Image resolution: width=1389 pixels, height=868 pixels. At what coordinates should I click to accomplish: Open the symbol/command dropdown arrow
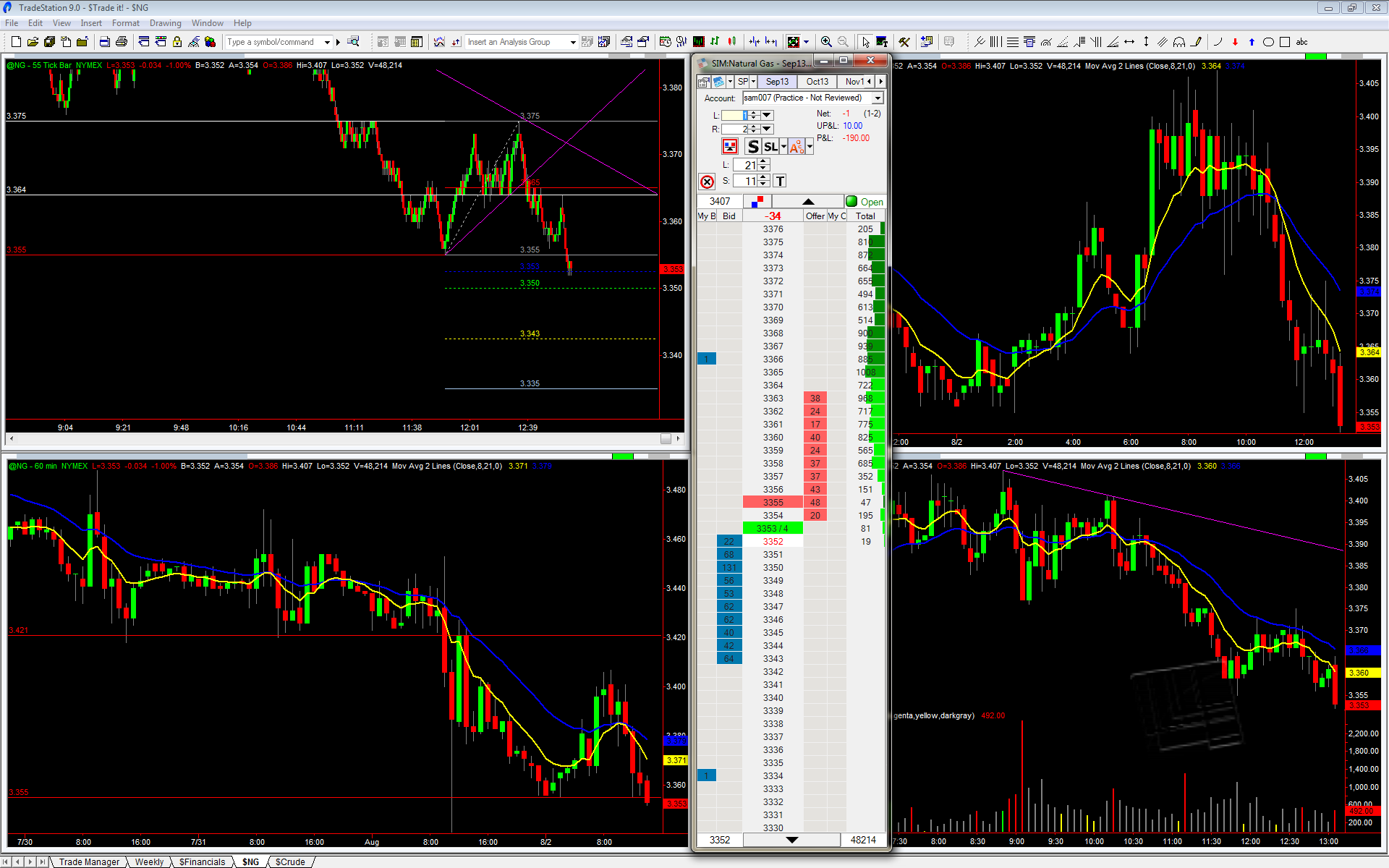click(327, 42)
